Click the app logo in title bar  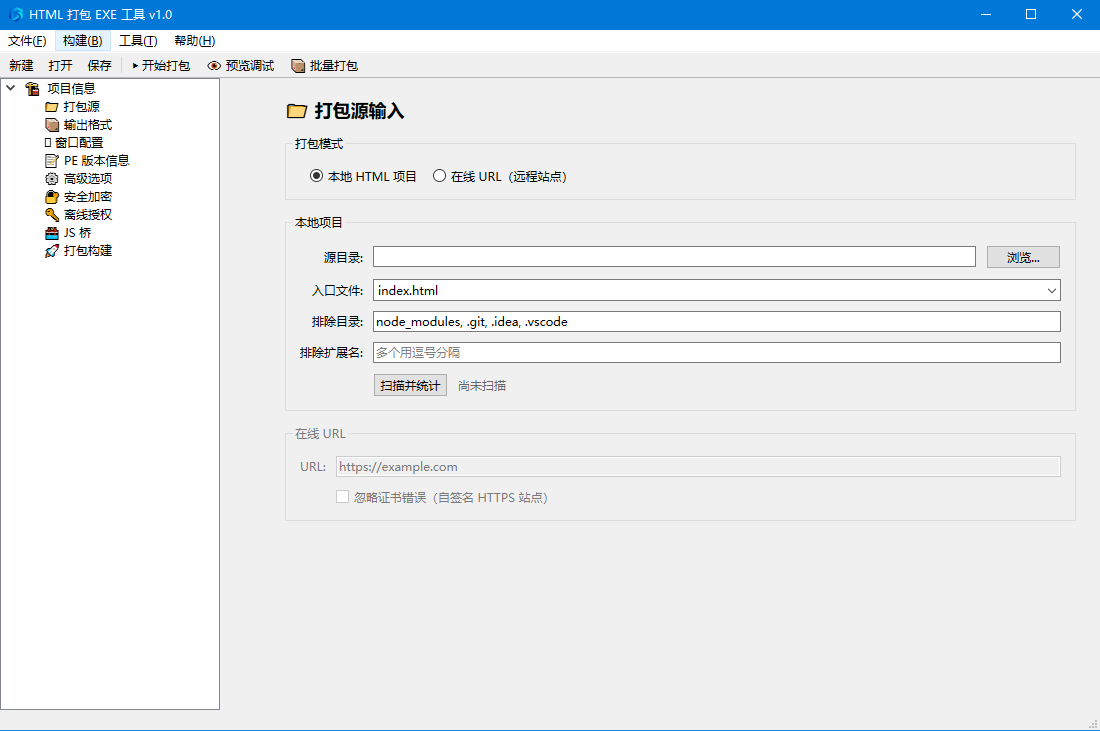tap(15, 14)
